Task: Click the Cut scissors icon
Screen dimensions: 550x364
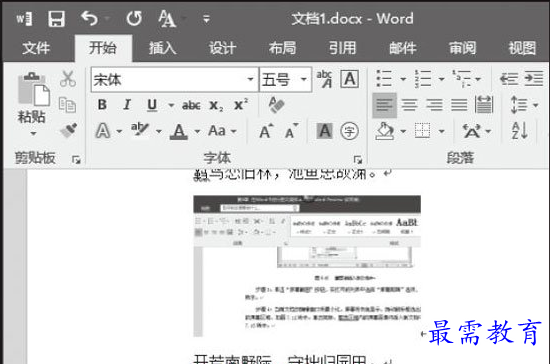Action: [68, 79]
